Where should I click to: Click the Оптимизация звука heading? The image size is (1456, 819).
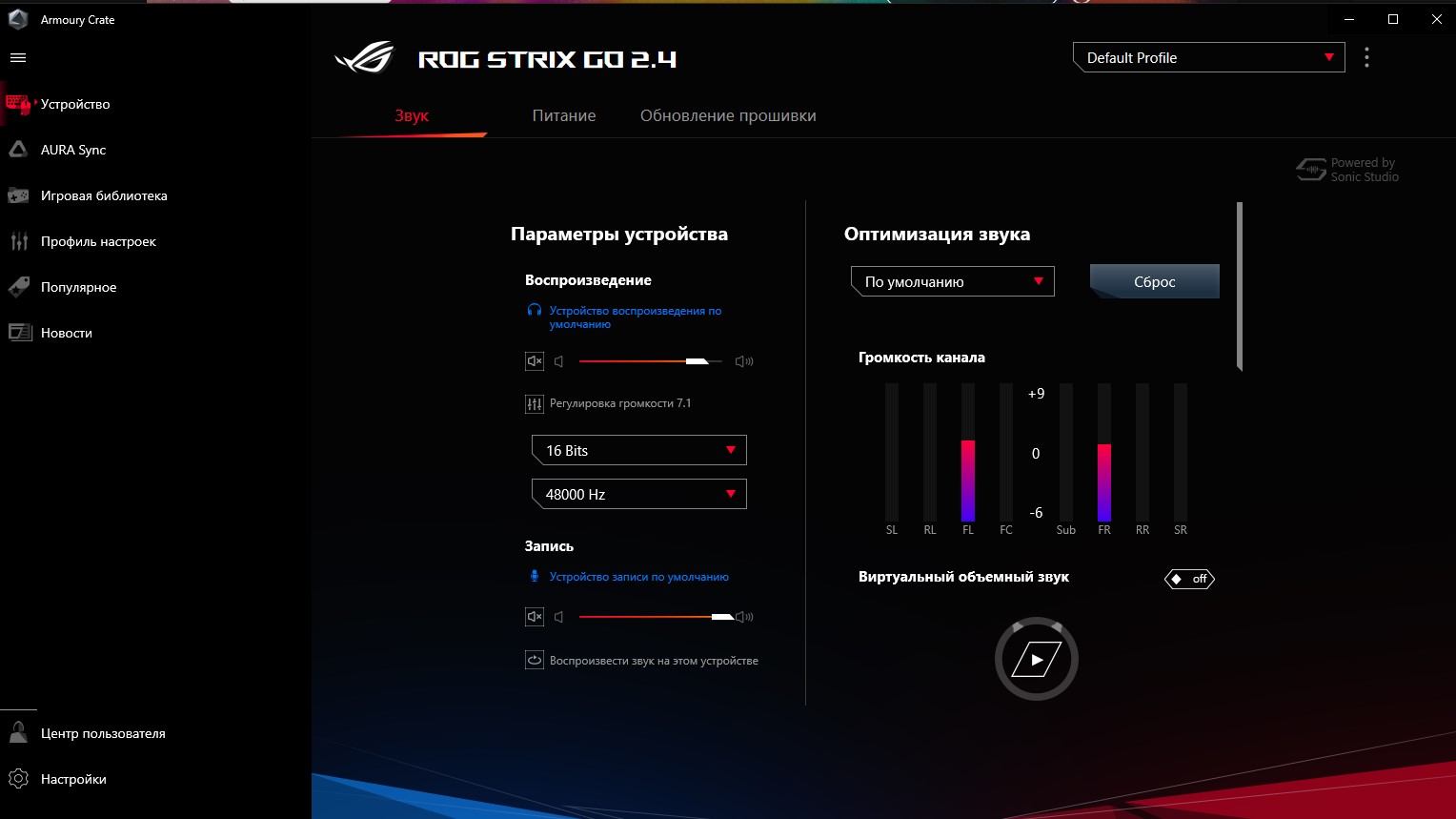(x=937, y=234)
